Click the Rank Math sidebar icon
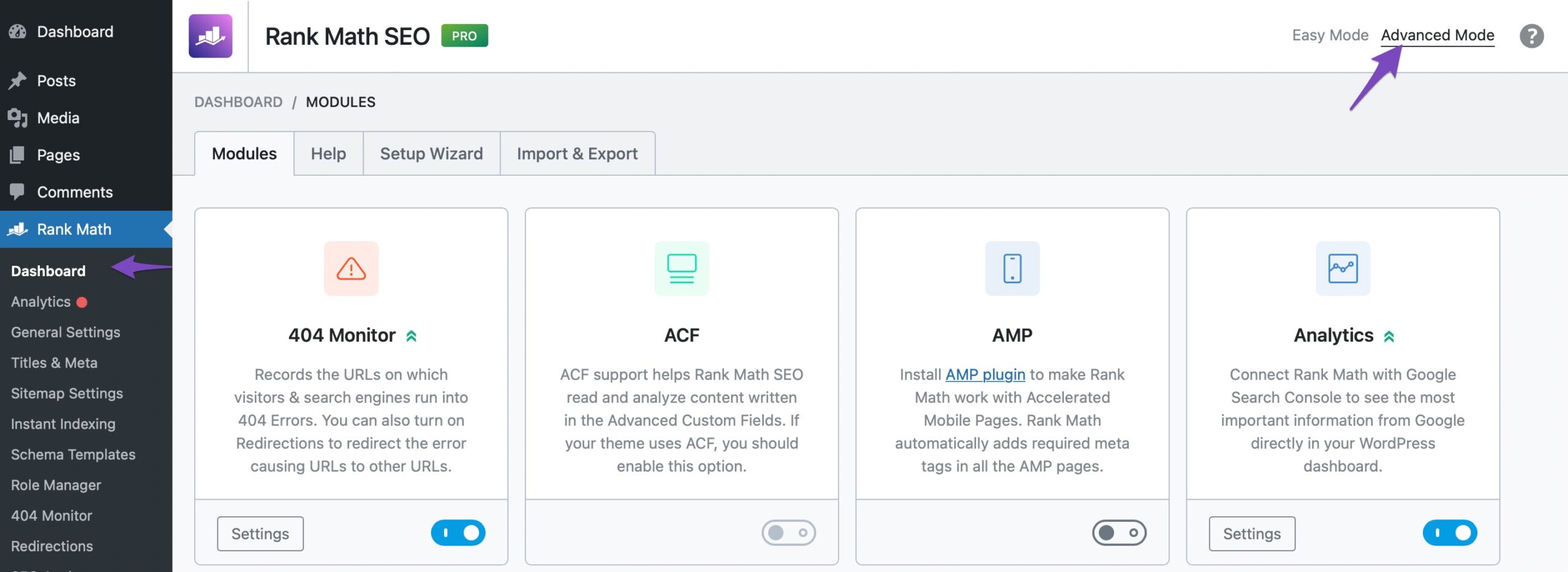This screenshot has width=1568, height=572. point(18,229)
